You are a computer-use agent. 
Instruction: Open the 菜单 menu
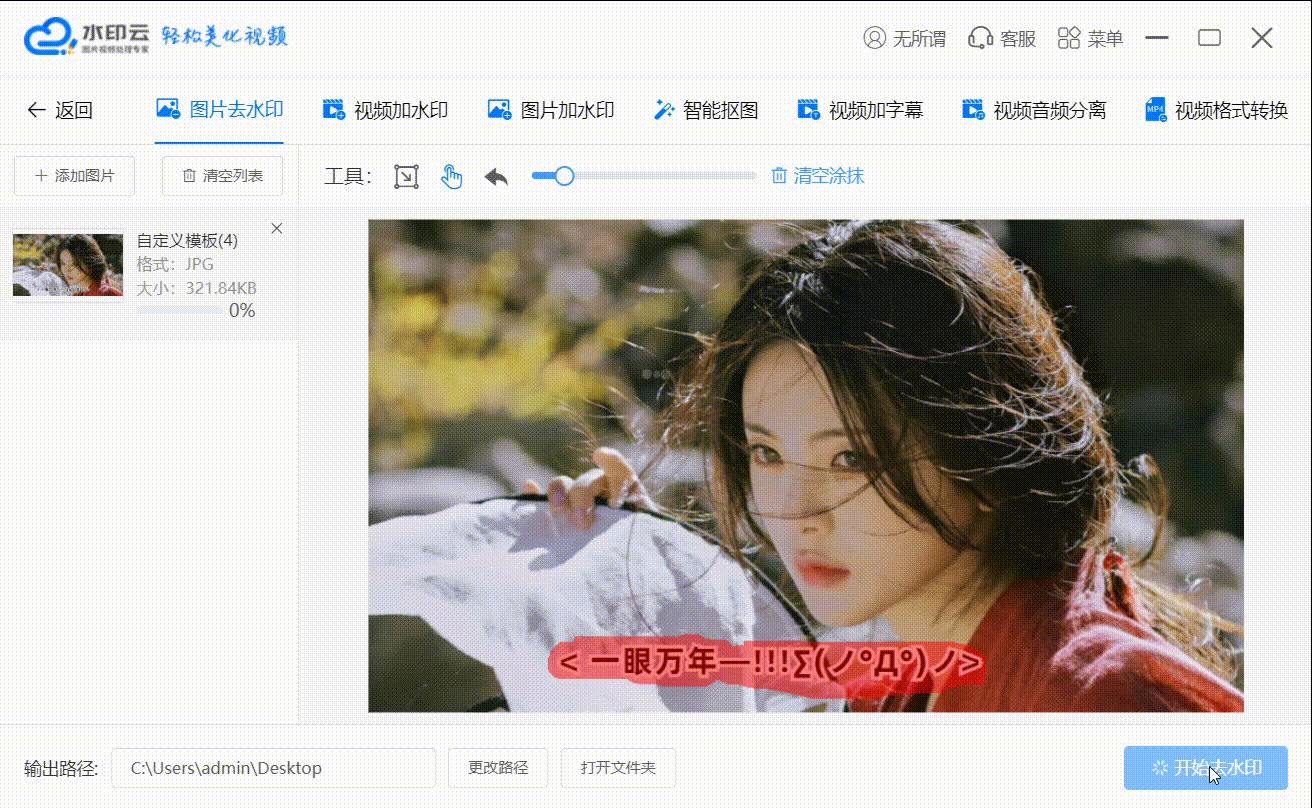pos(1090,38)
